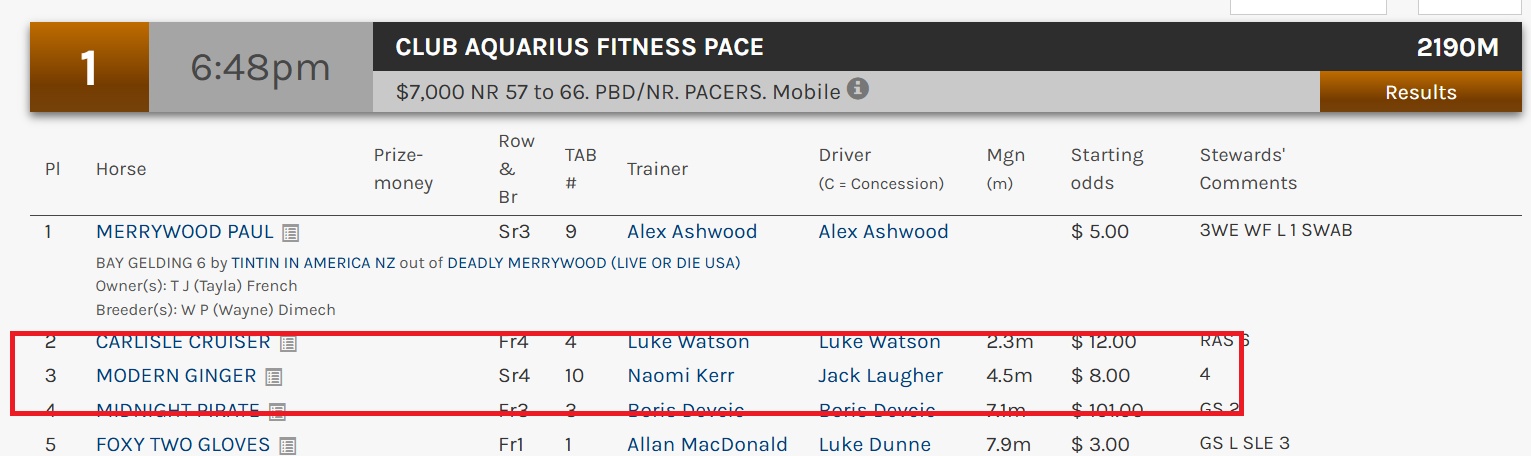View sire TINTIN IN AMERICA NZ
The image size is (1531, 456).
coord(313,263)
